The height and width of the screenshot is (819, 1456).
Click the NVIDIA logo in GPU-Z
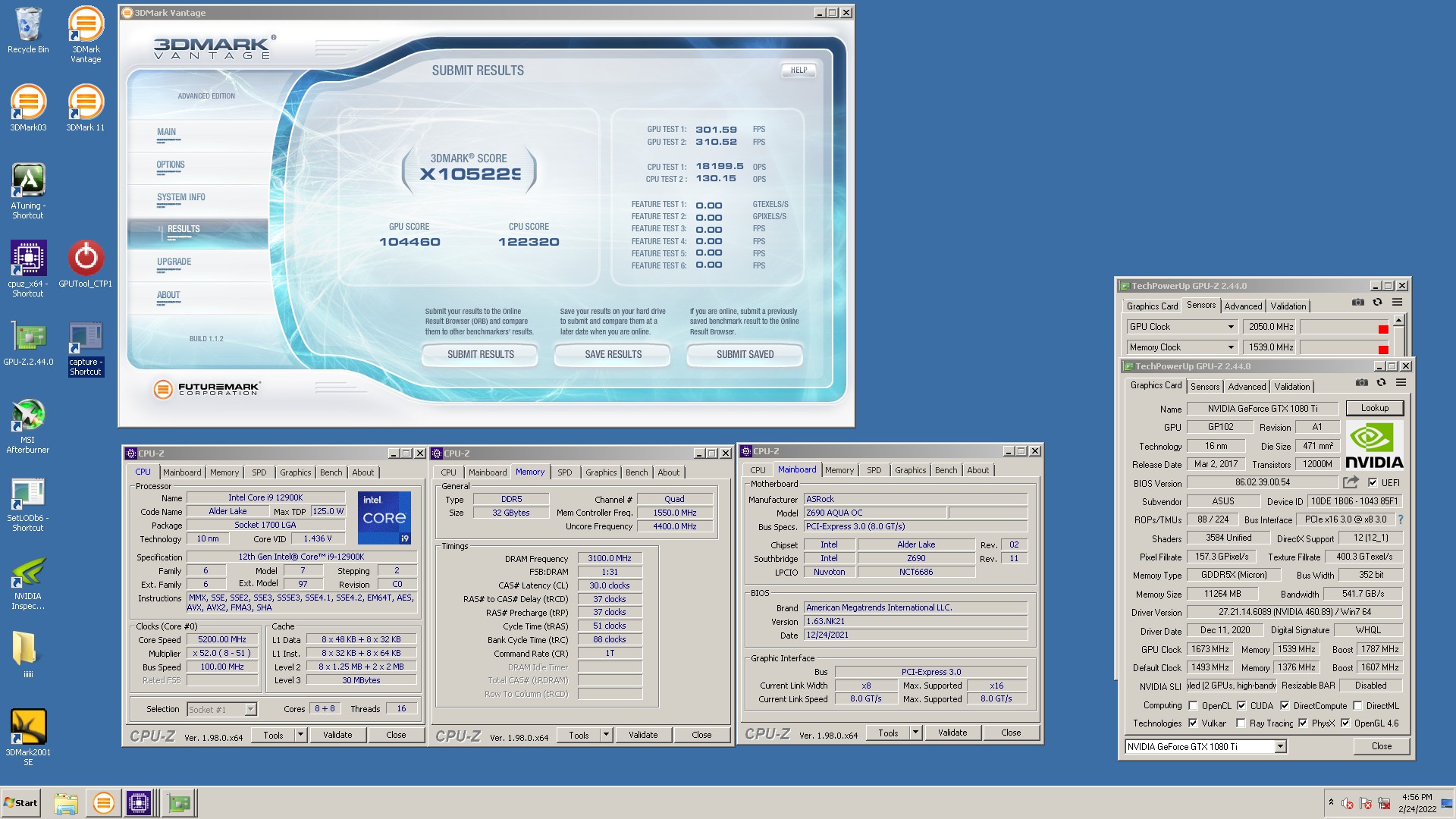point(1374,446)
